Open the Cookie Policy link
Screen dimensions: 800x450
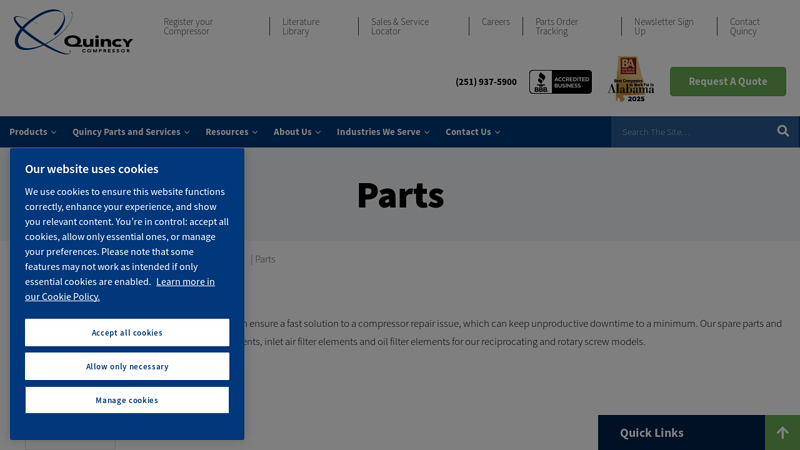pyautogui.click(x=120, y=289)
